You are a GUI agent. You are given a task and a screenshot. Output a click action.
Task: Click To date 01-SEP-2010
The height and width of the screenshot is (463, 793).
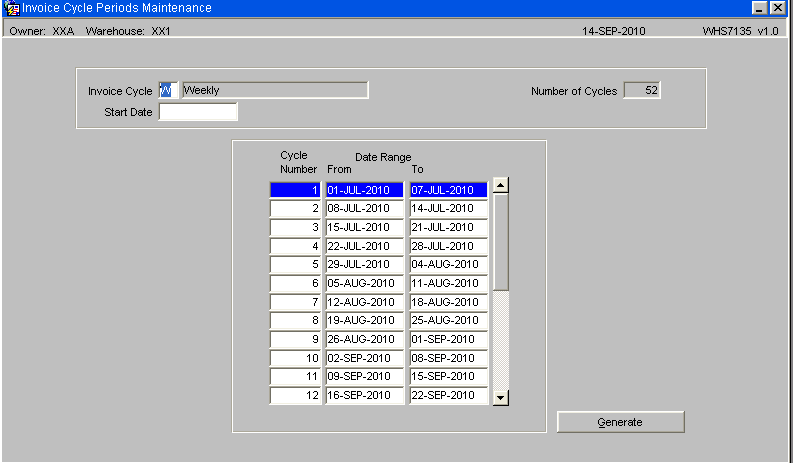point(449,339)
